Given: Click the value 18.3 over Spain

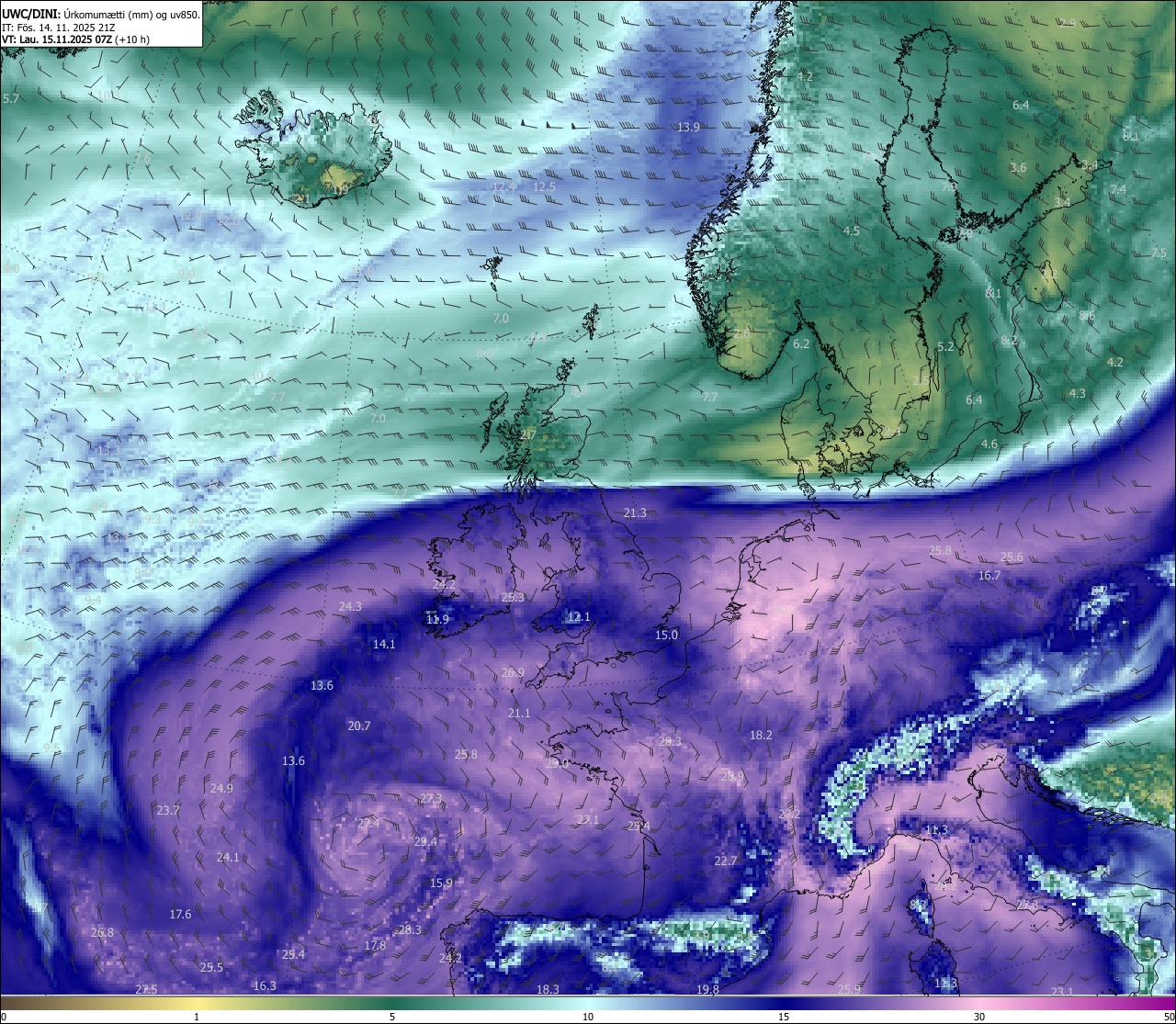Looking at the screenshot, I should coord(548,989).
